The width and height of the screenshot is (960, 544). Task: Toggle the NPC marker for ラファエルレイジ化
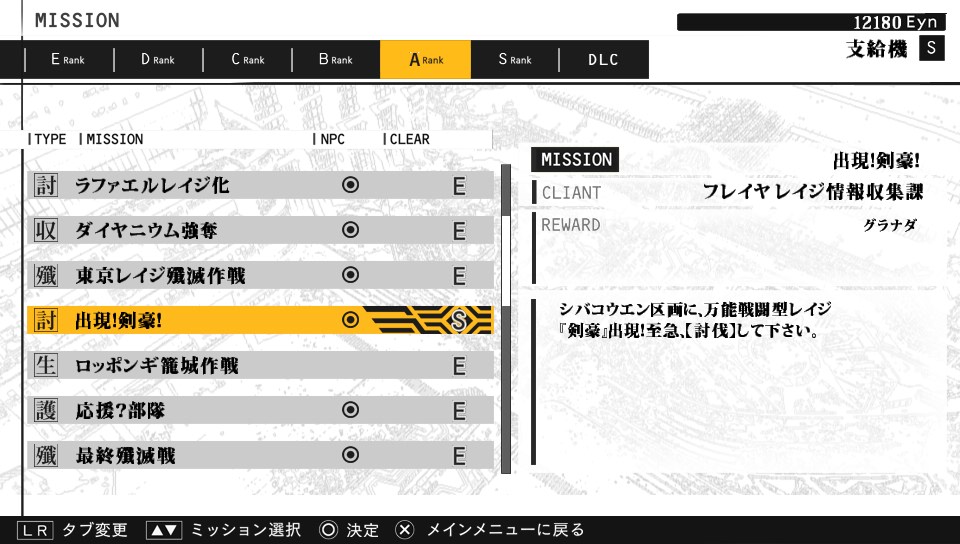point(350,185)
